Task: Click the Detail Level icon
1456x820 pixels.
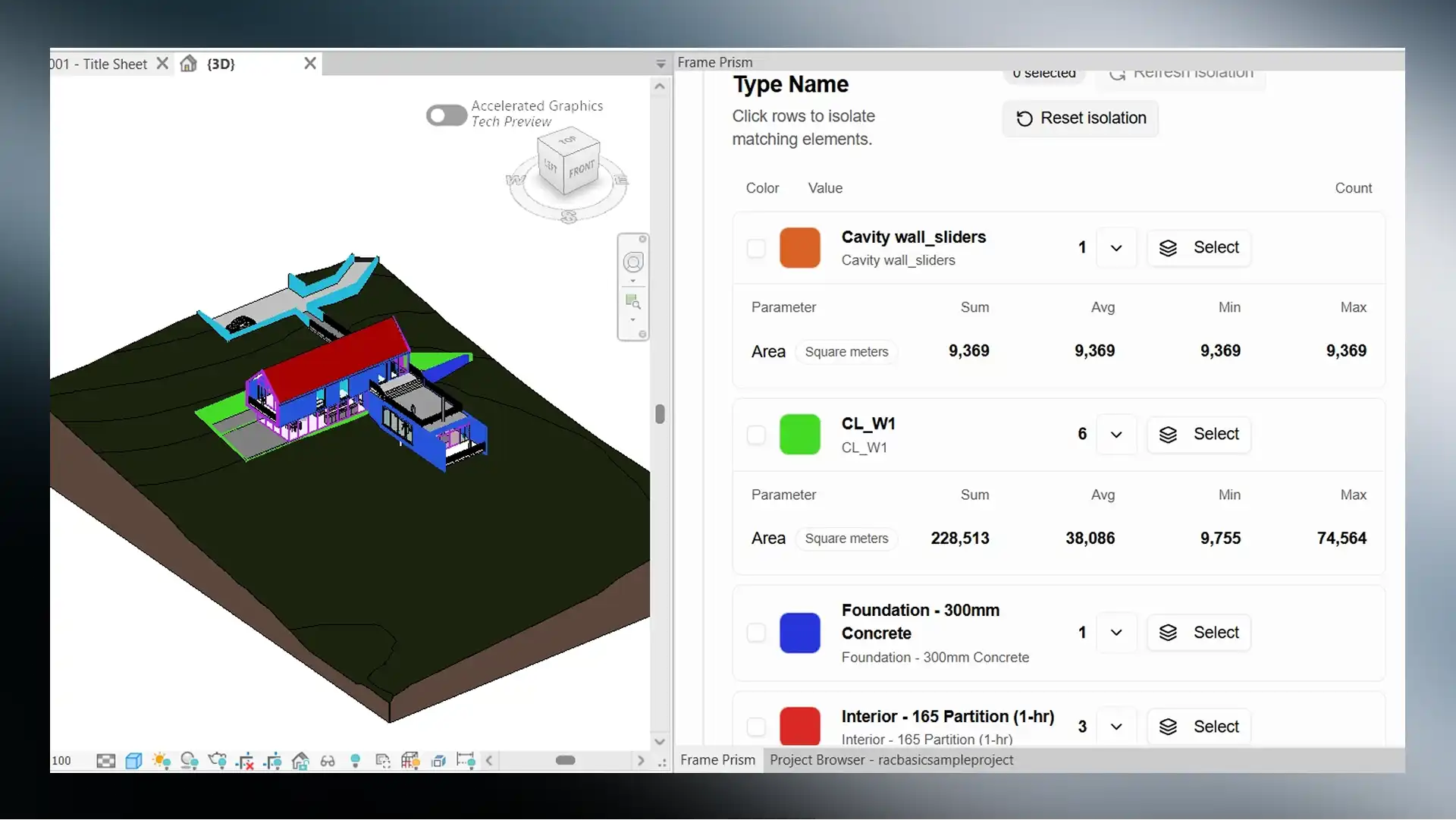Action: [106, 761]
